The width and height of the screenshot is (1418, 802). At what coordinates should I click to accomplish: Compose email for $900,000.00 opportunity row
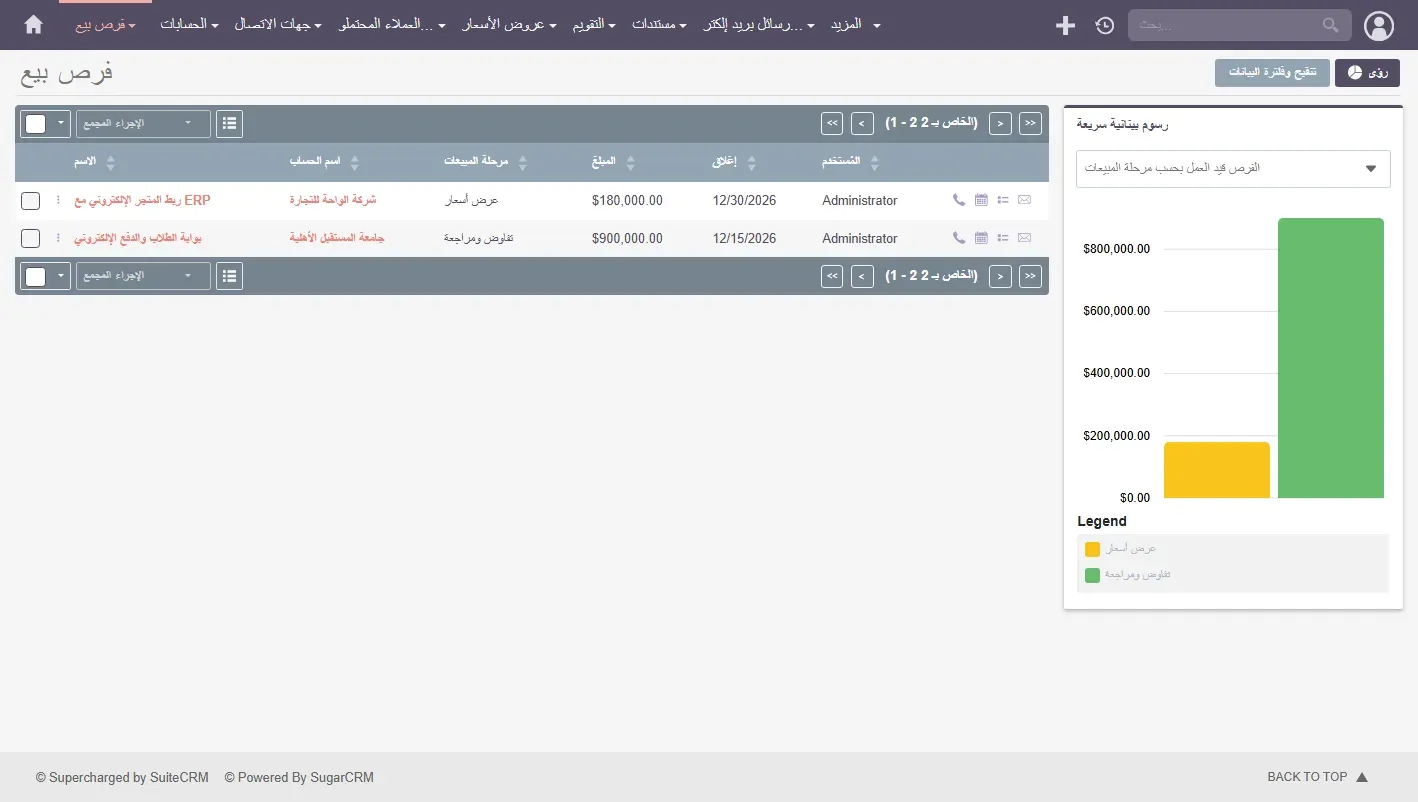coord(1024,238)
